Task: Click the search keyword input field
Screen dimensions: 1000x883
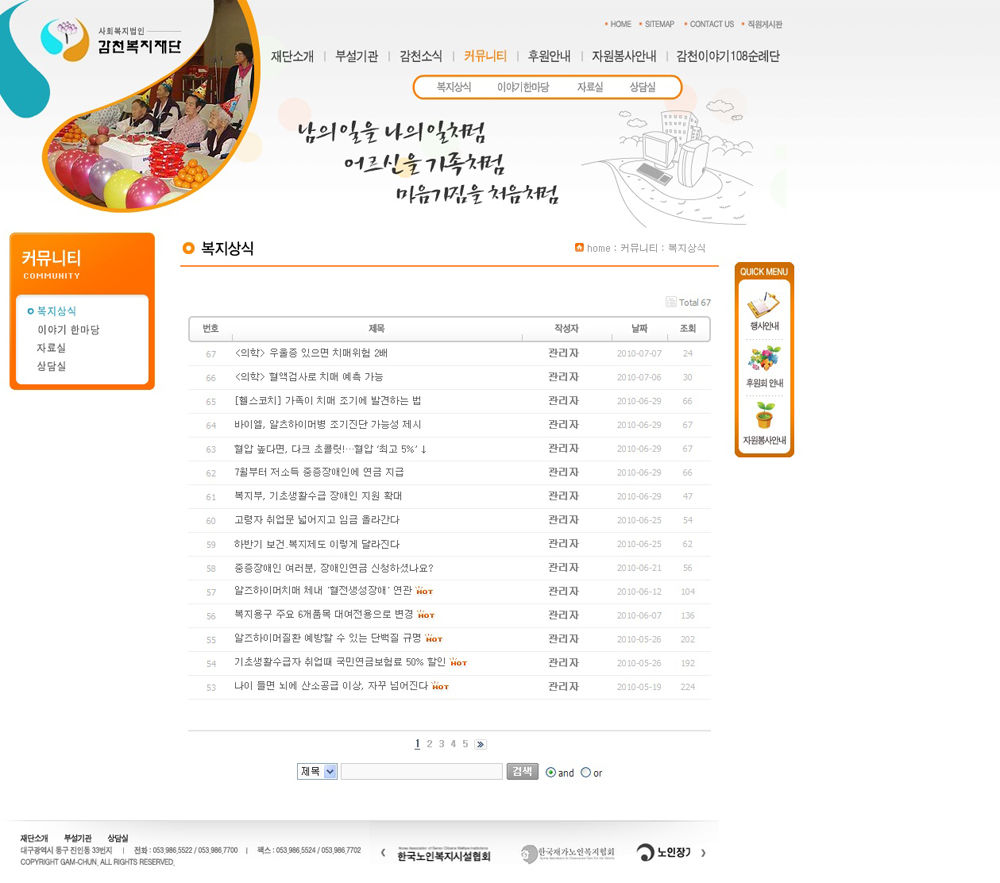Action: [421, 771]
